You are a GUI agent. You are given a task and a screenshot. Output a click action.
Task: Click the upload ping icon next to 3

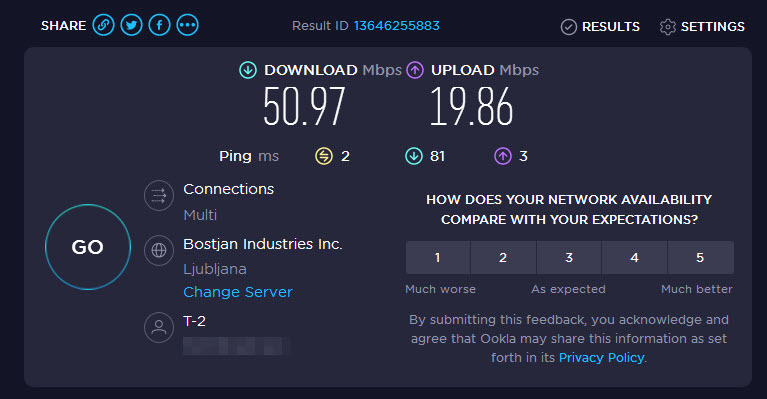[x=503, y=156]
